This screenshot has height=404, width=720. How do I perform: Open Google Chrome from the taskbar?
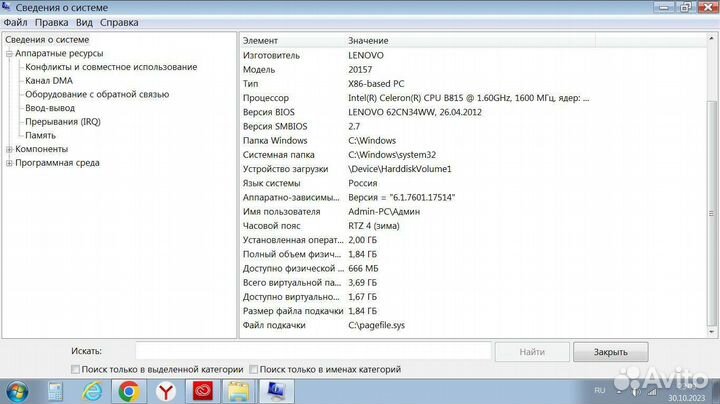tap(129, 392)
